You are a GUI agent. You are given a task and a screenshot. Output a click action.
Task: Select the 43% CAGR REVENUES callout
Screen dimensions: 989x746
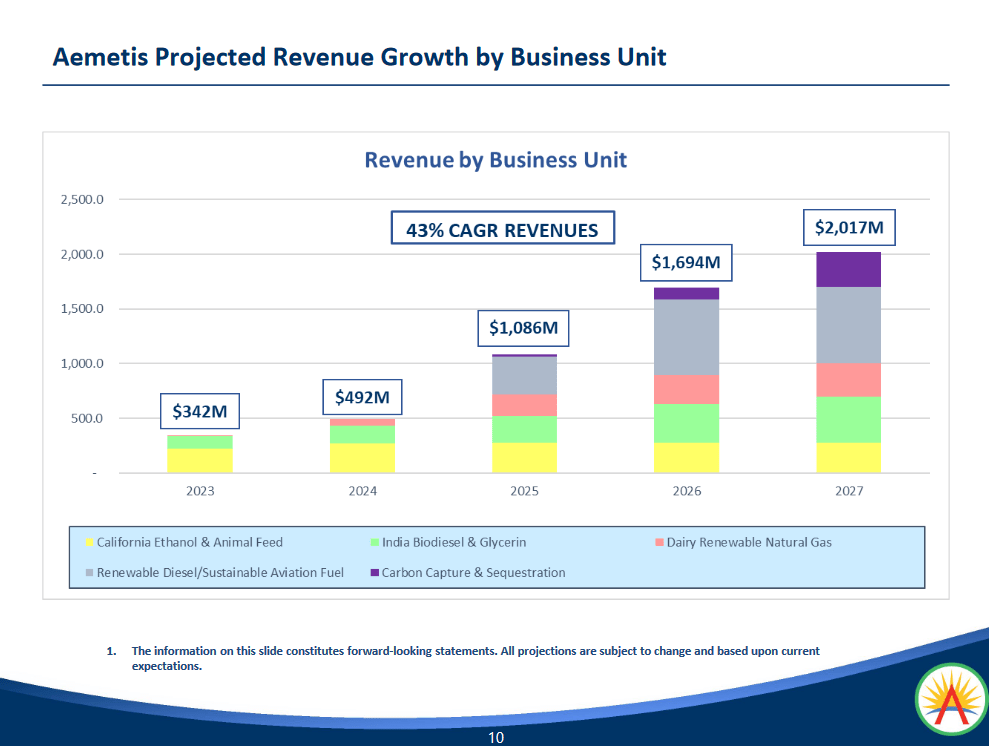point(503,228)
